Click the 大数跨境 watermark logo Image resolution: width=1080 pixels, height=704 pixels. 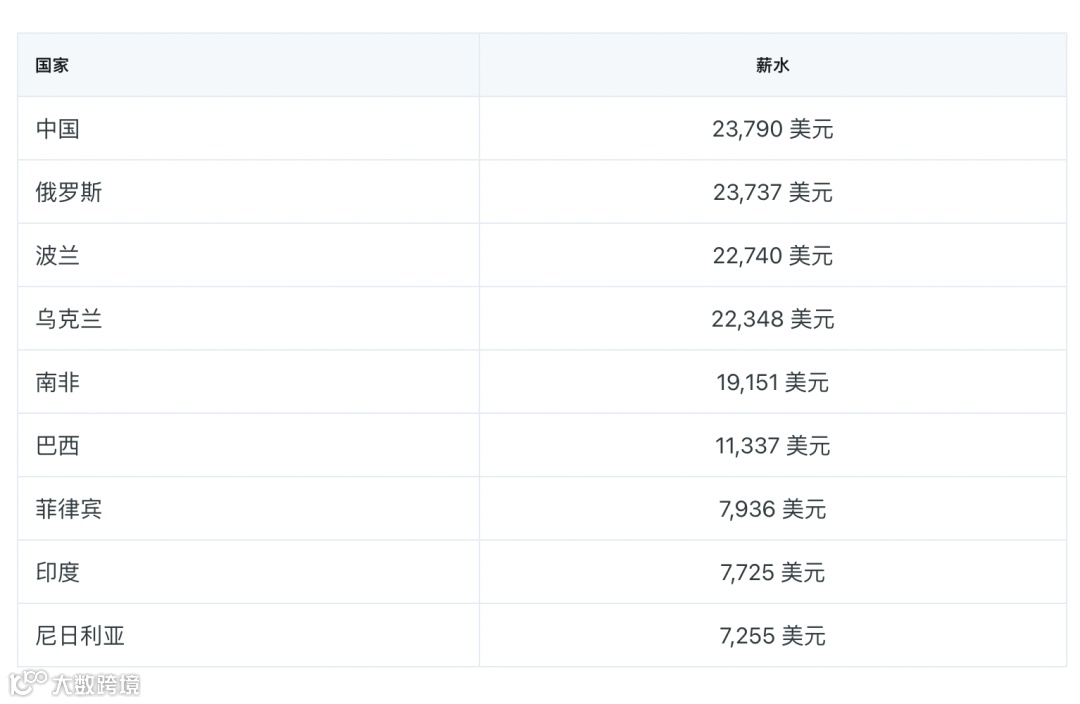pos(74,683)
